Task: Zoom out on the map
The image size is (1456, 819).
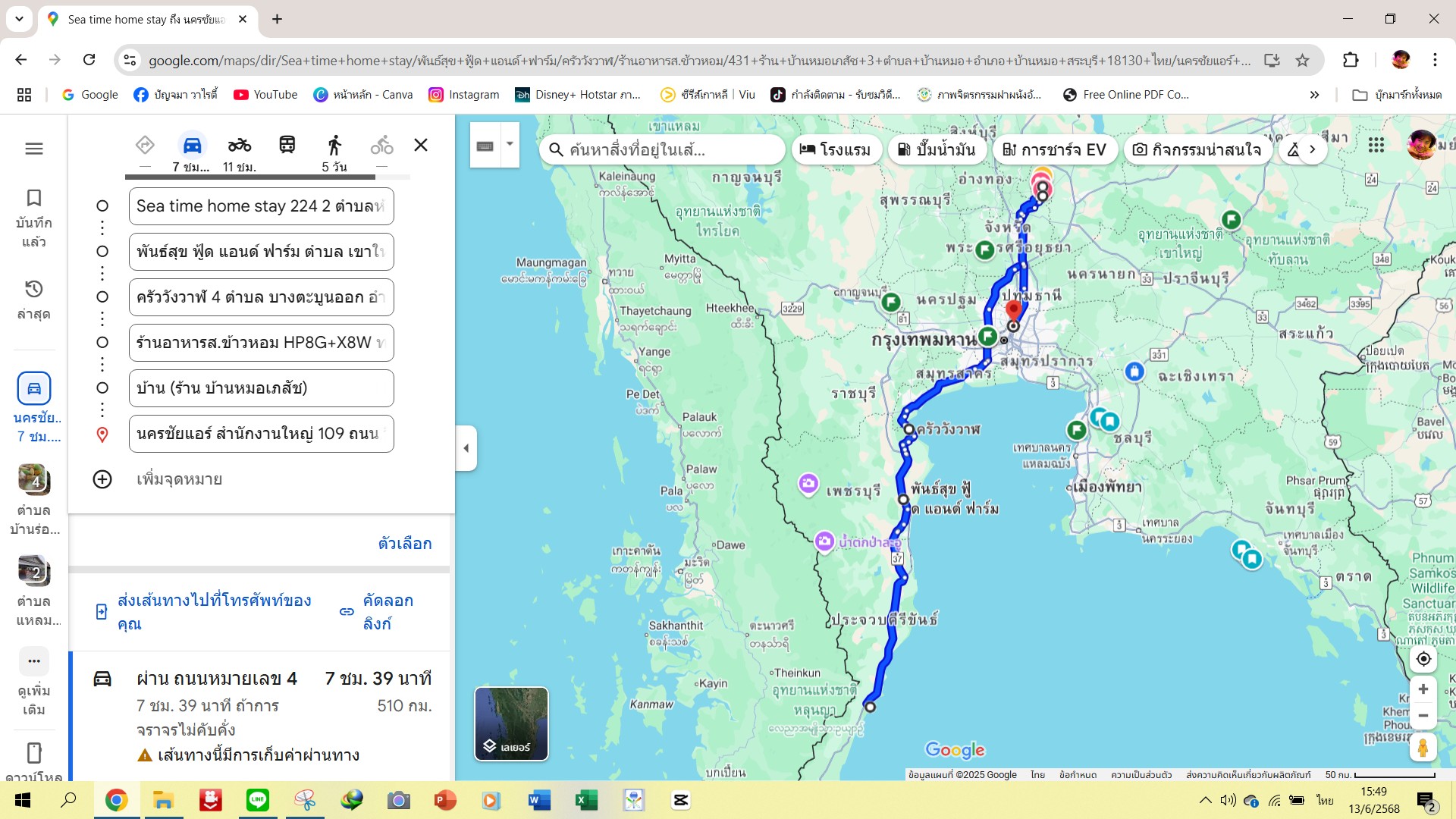Action: coord(1423,716)
